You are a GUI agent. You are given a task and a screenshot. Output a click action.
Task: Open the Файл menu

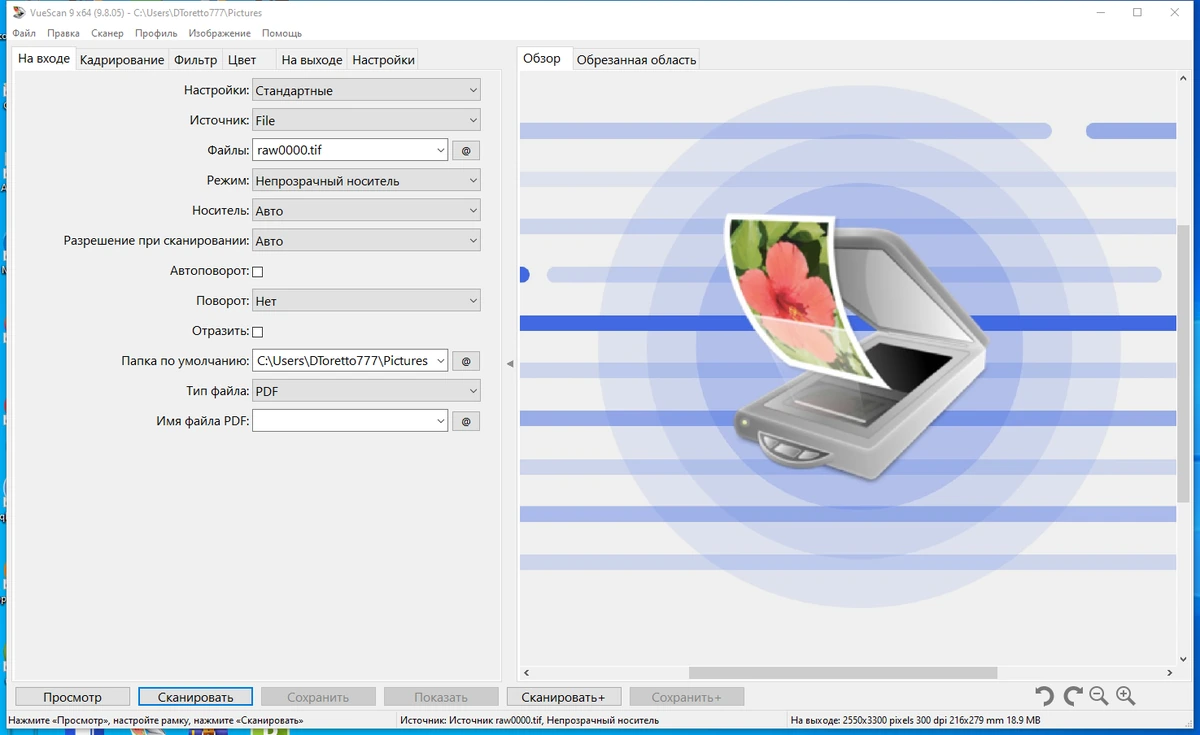point(24,33)
